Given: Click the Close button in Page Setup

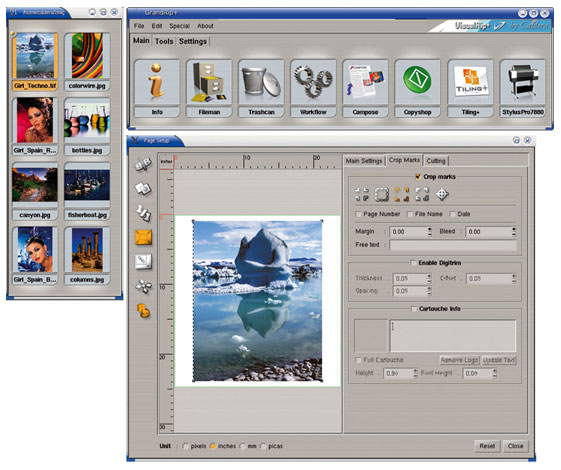Looking at the screenshot, I should click(515, 446).
